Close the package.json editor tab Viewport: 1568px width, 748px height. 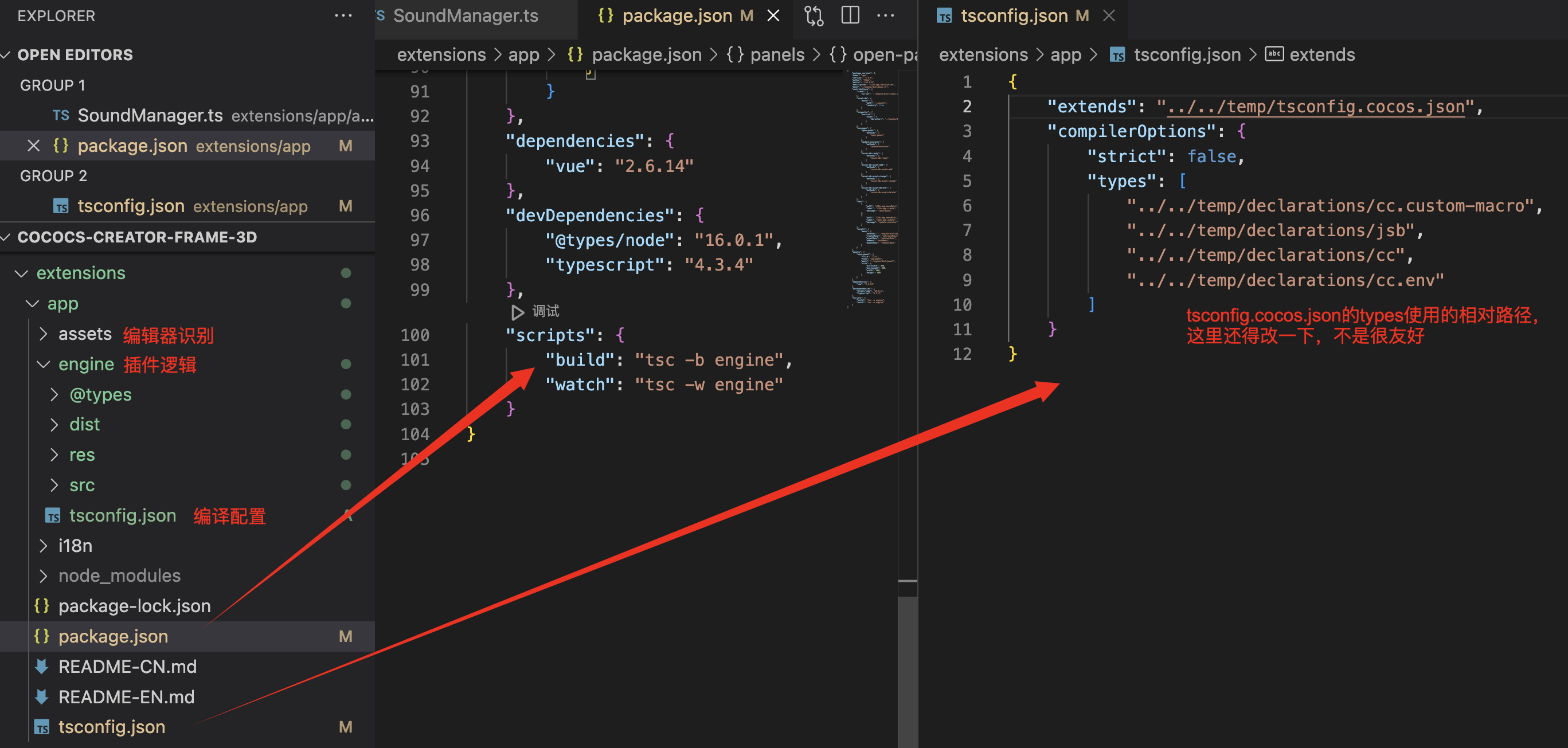(x=773, y=16)
